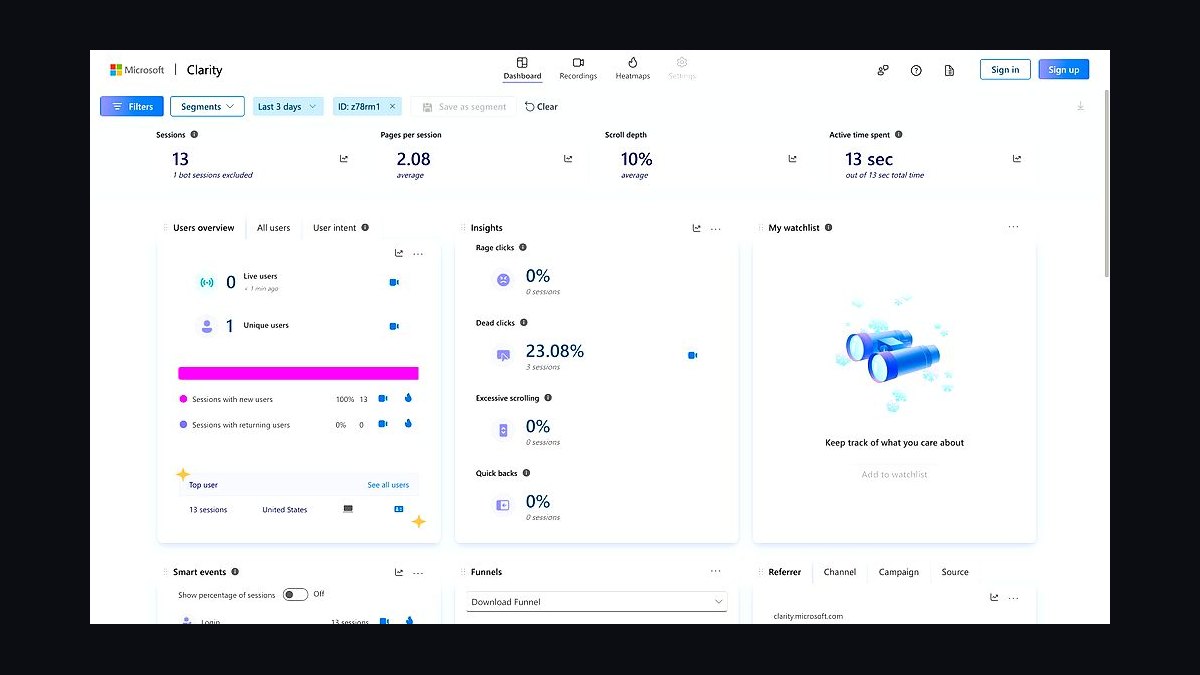Open the Pages per session trend chart icon
Image resolution: width=1200 pixels, height=675 pixels.
tap(568, 158)
